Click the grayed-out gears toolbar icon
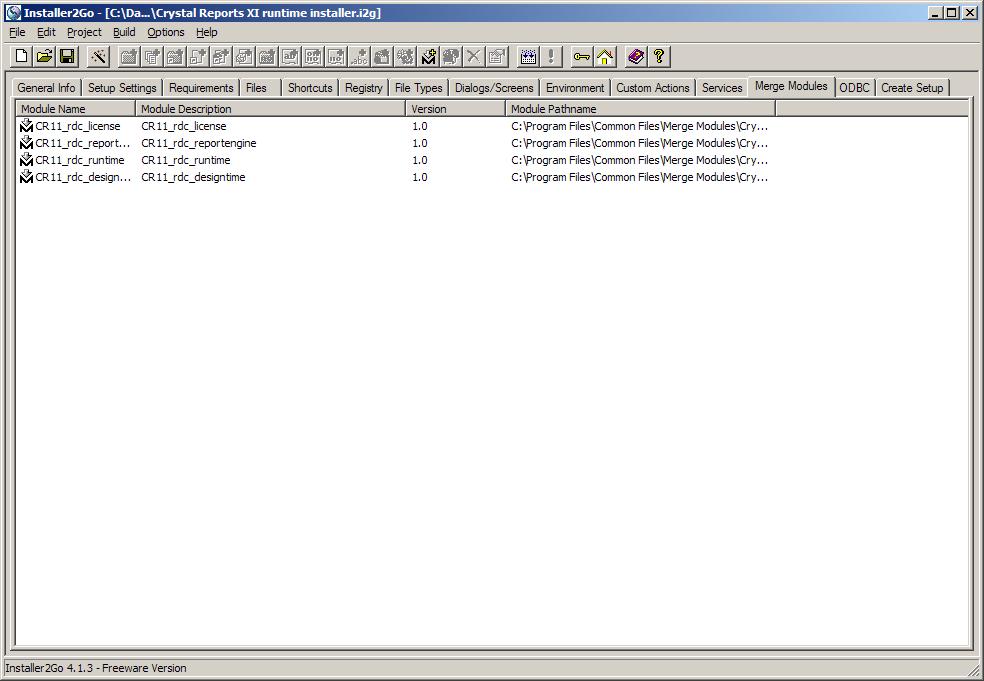Image resolution: width=984 pixels, height=681 pixels. pyautogui.click(x=405, y=56)
